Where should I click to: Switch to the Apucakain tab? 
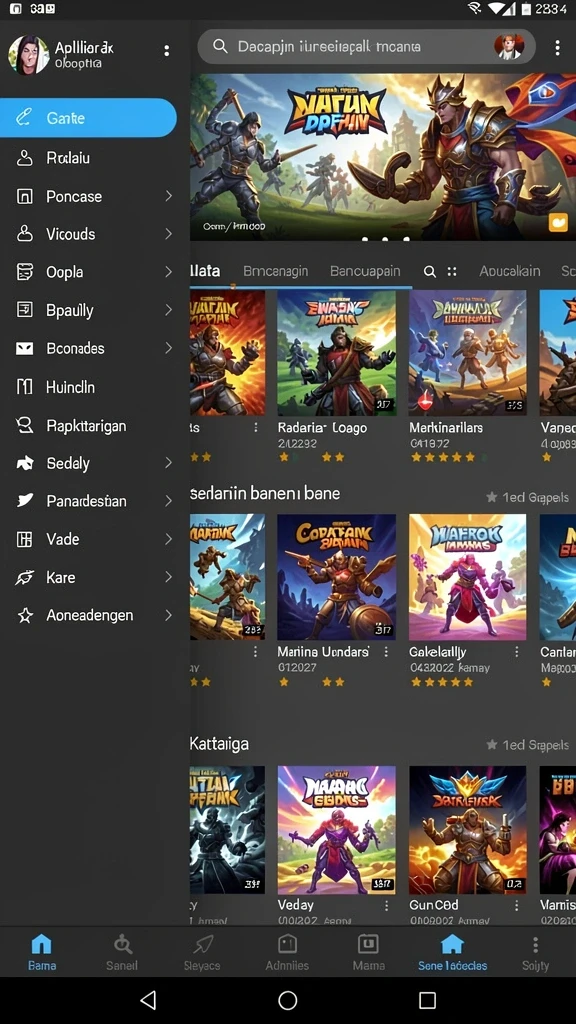509,271
